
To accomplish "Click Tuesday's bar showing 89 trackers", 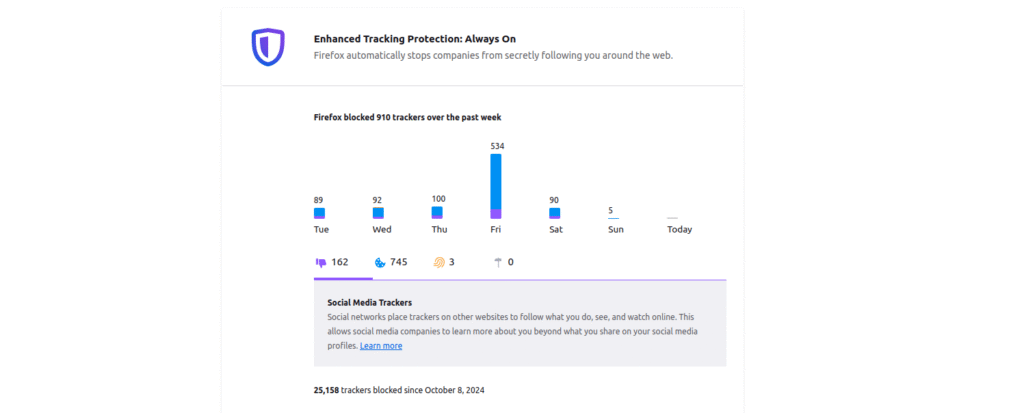I will tap(319, 213).
